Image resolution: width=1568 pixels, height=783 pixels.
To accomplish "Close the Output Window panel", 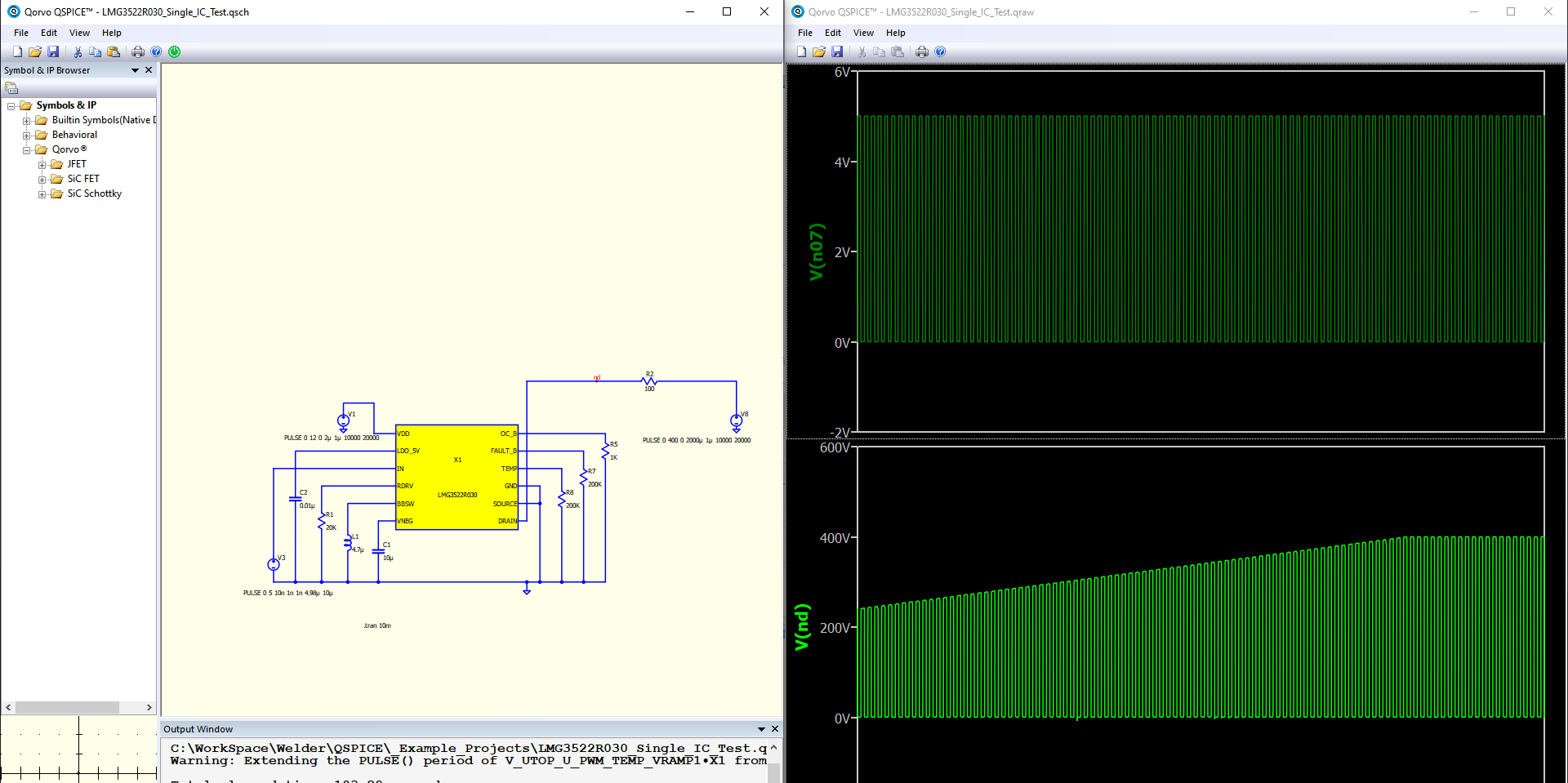I will pyautogui.click(x=775, y=729).
